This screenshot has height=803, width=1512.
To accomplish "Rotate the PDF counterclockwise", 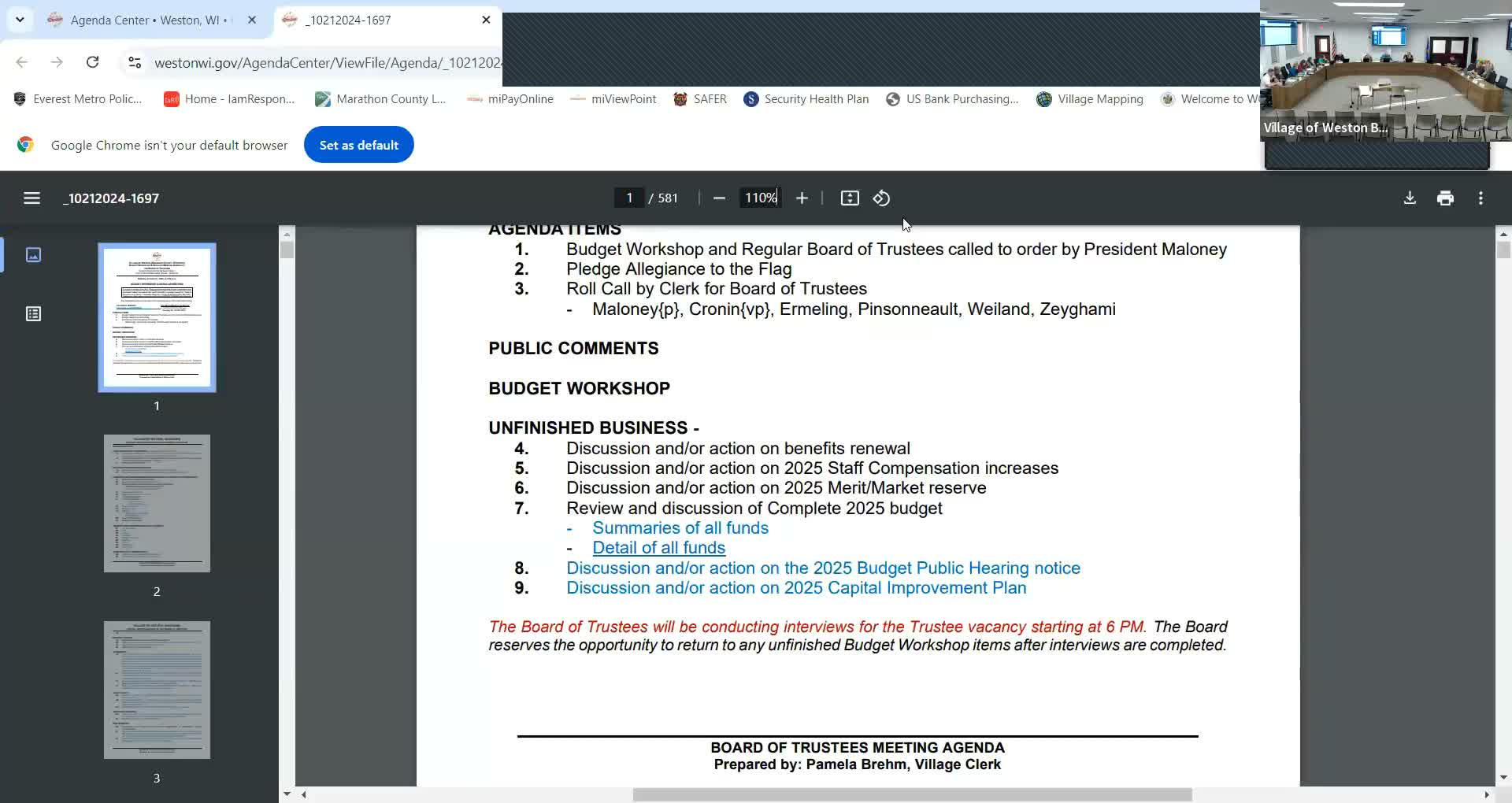I will click(x=882, y=198).
